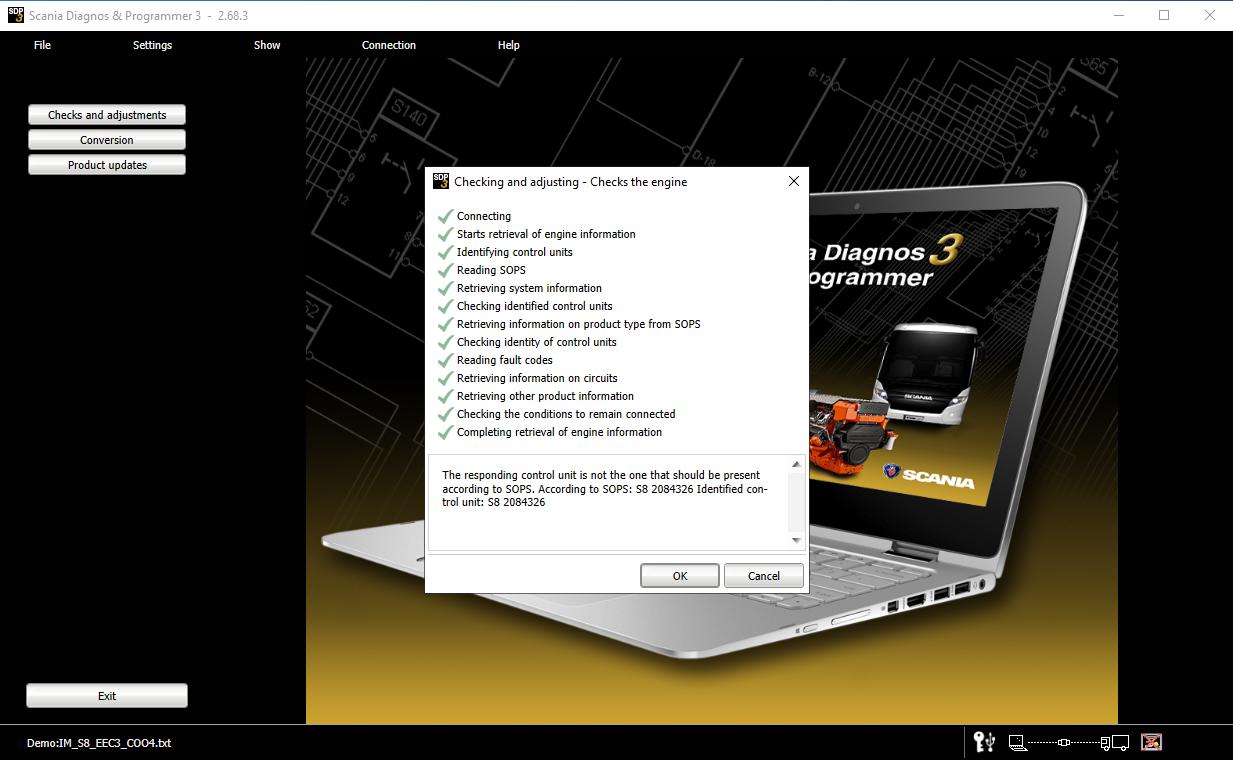Click the 'Checking identity of control units' step

tap(537, 342)
